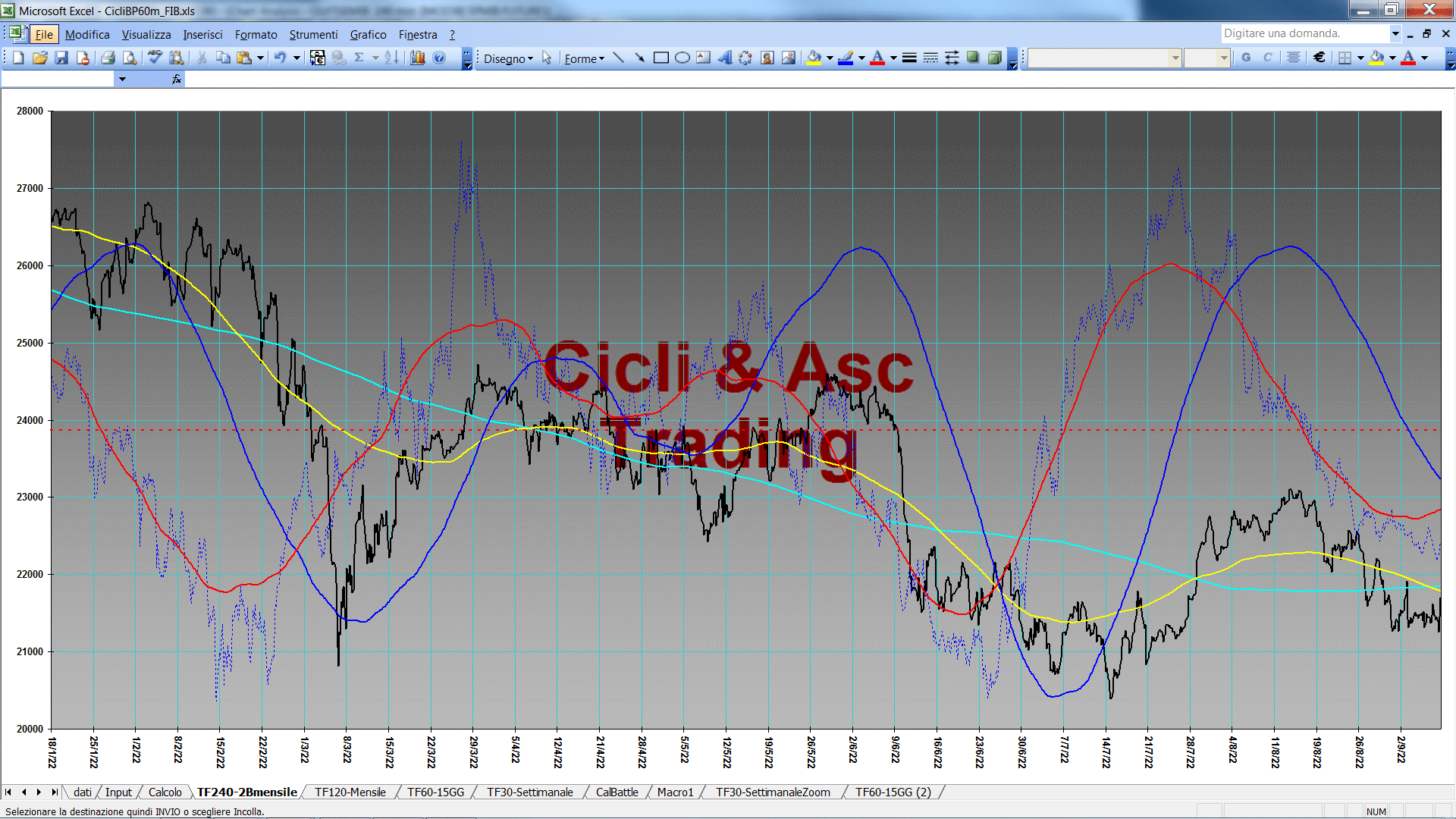This screenshot has height=819, width=1456.
Task: Switch to the CalBattle sheet tab
Action: [x=617, y=792]
